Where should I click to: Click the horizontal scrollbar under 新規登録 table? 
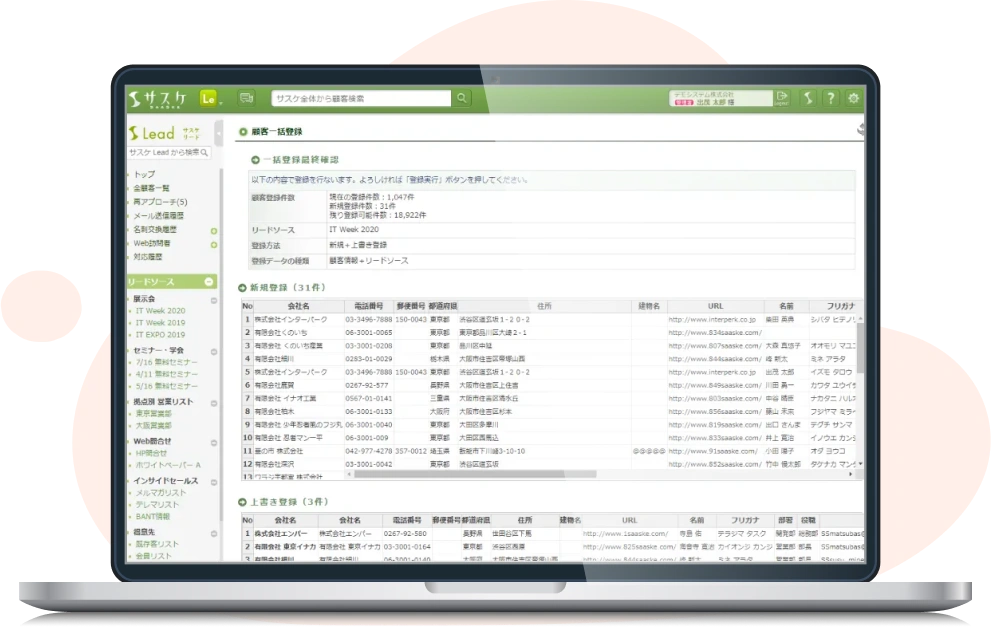click(x=500, y=474)
